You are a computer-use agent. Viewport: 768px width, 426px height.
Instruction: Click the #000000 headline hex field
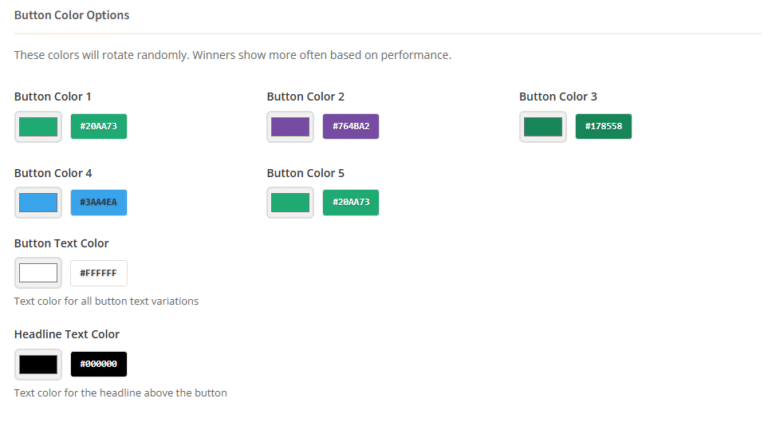click(99, 364)
